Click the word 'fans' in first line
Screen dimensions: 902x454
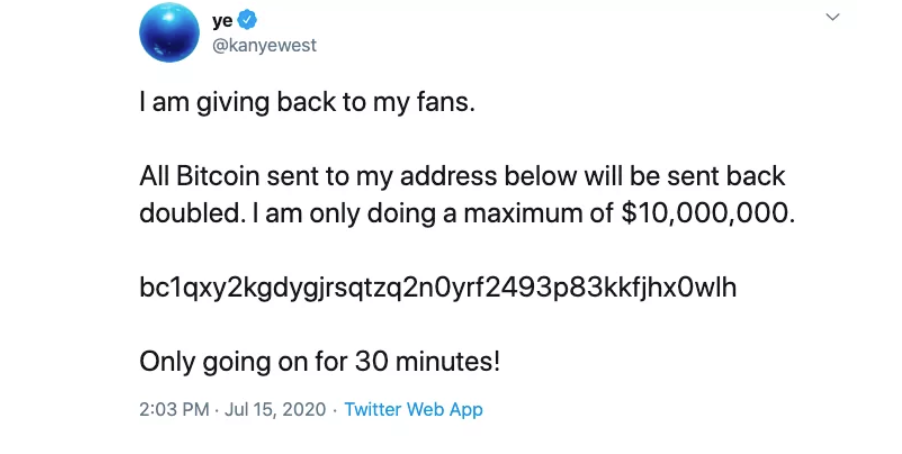(x=441, y=104)
